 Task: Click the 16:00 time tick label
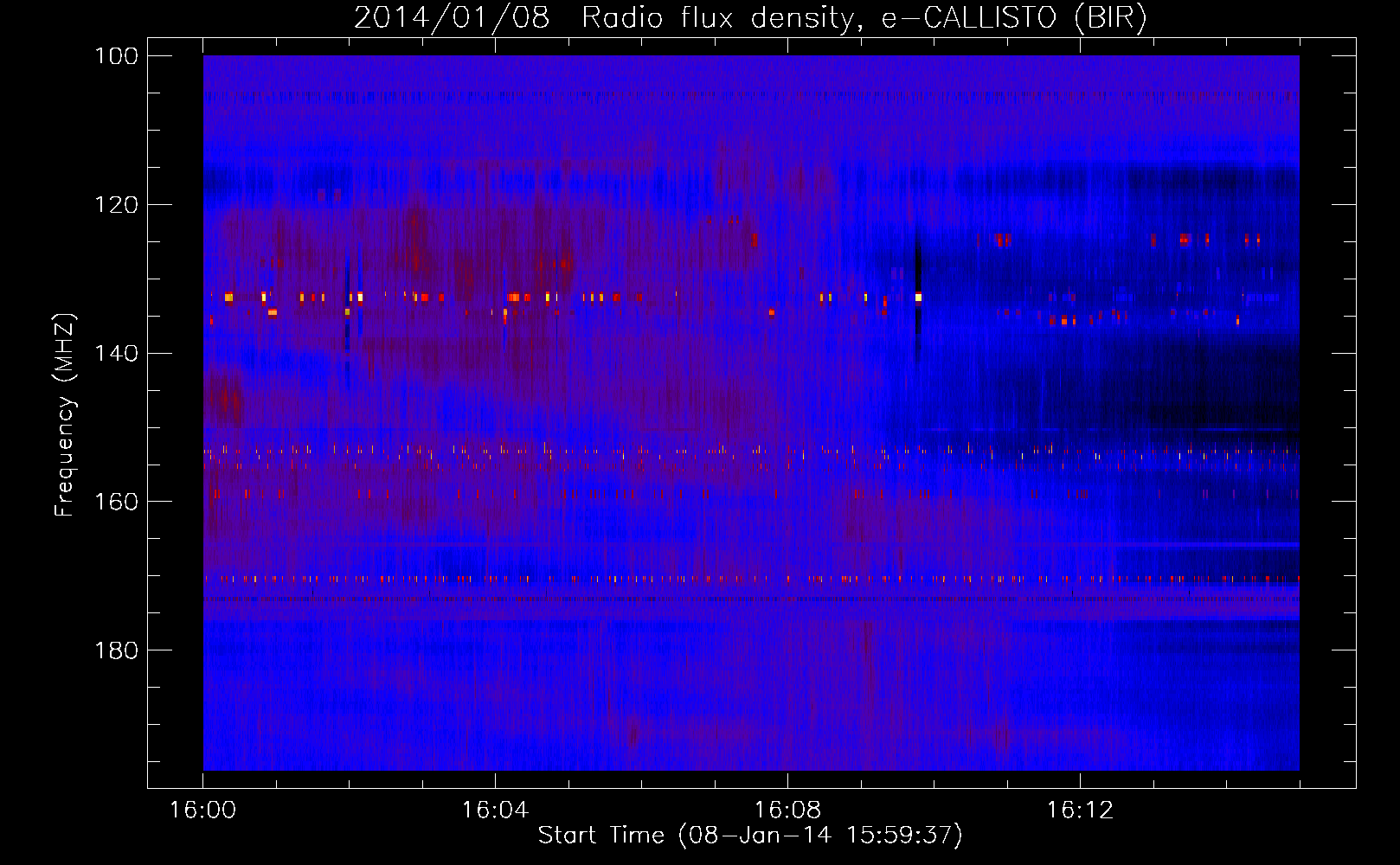[x=203, y=811]
